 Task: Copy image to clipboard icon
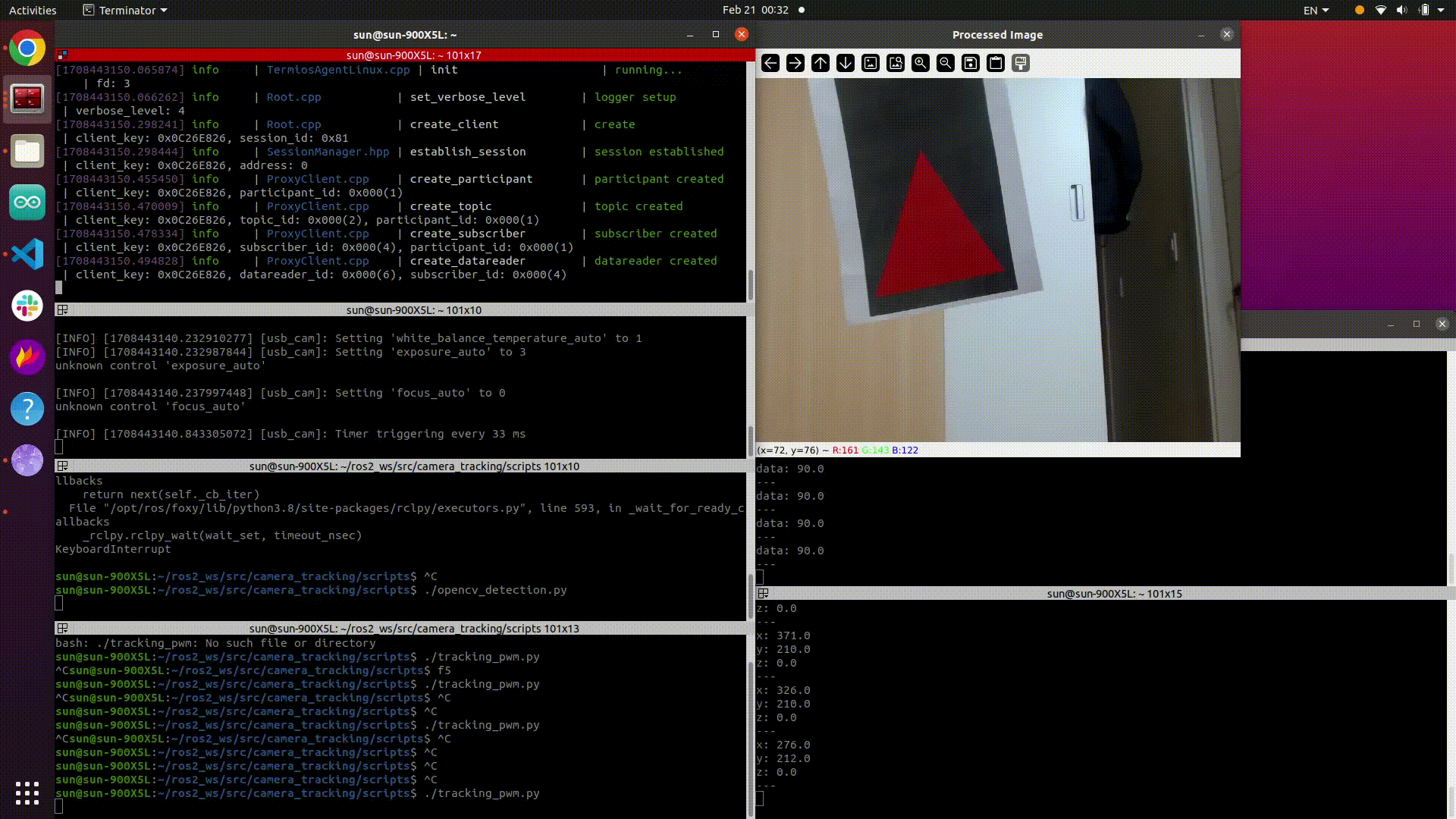(996, 63)
